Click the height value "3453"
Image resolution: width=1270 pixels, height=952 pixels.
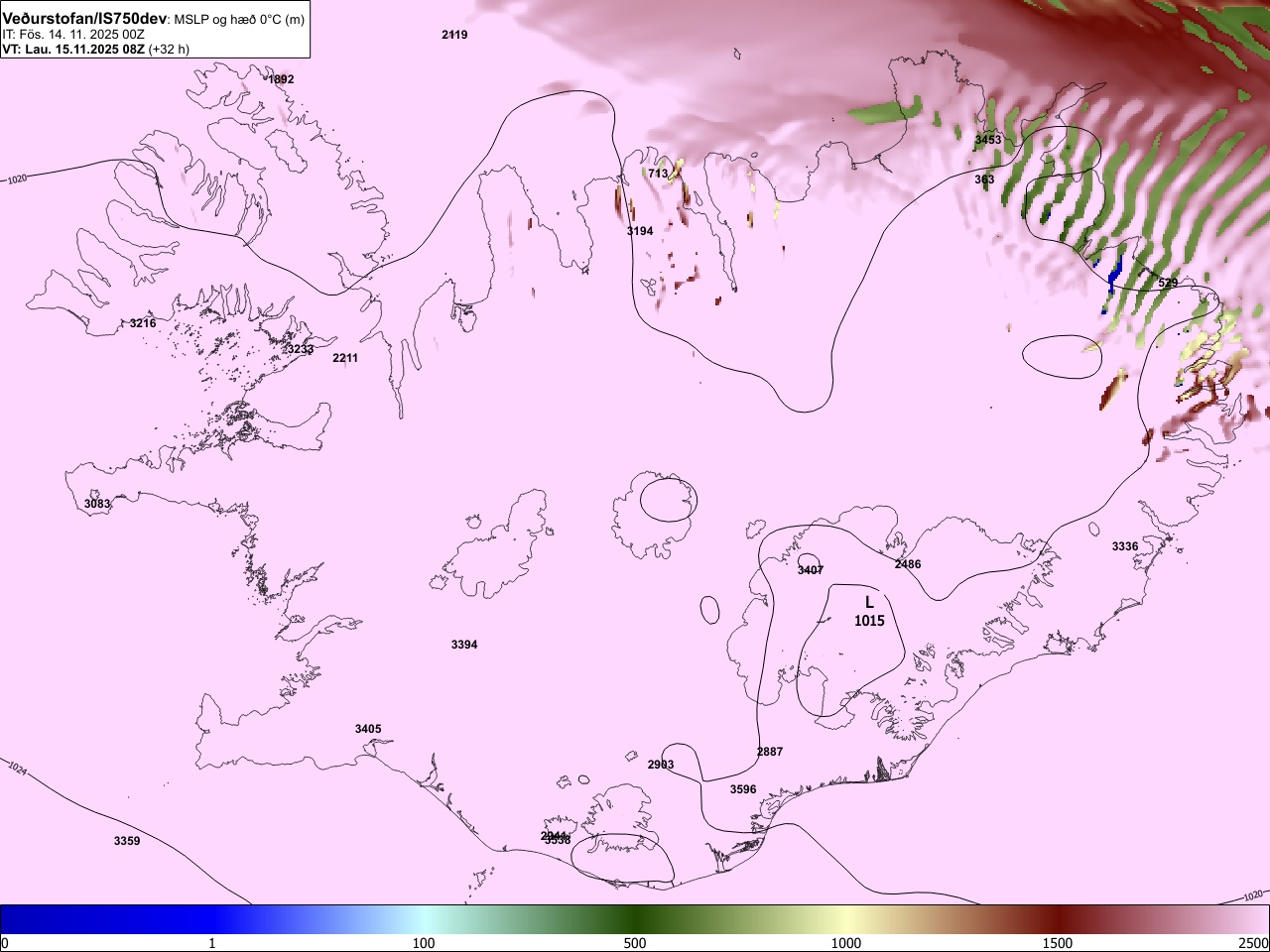pos(988,140)
